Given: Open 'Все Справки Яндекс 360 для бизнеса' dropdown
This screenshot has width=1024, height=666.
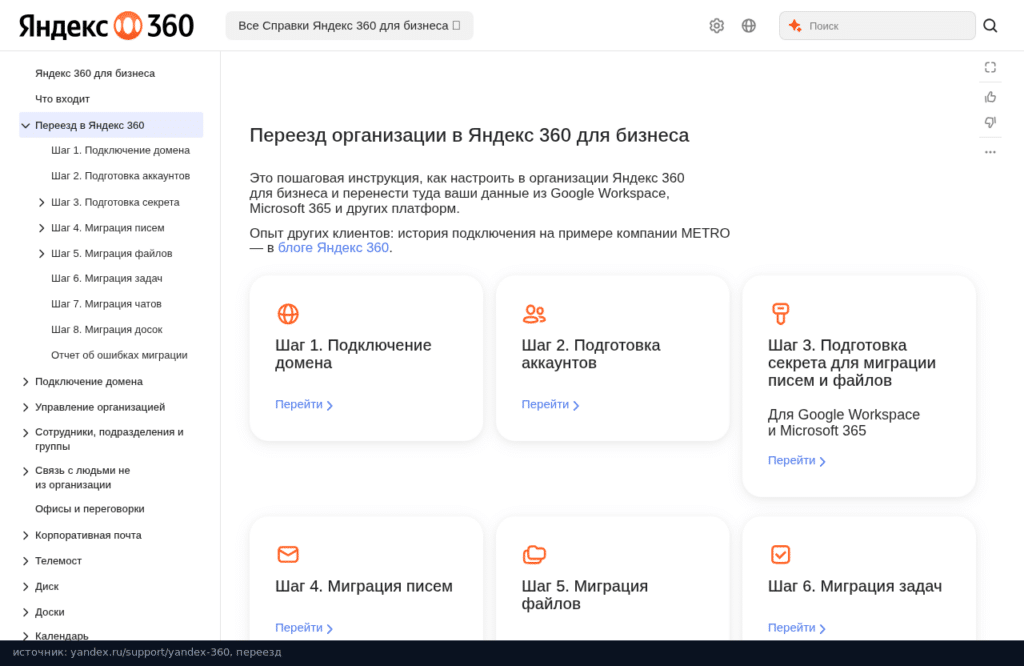Looking at the screenshot, I should [349, 25].
